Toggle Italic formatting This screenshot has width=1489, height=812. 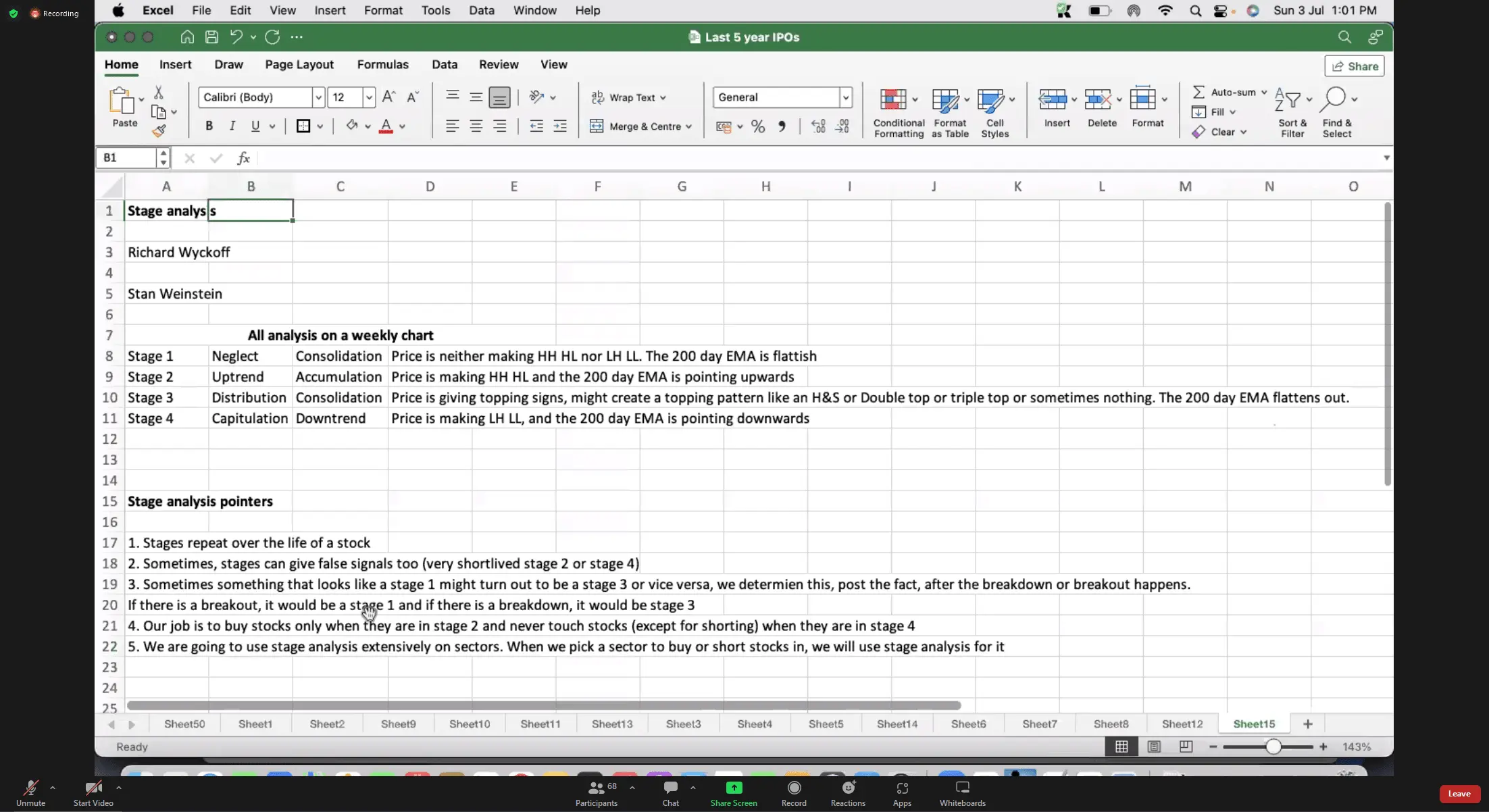[x=232, y=126]
